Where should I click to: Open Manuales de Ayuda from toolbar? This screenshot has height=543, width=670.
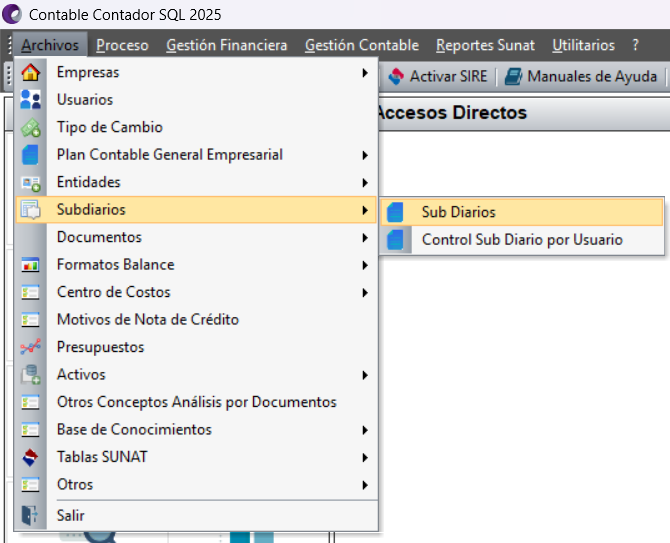(581, 77)
